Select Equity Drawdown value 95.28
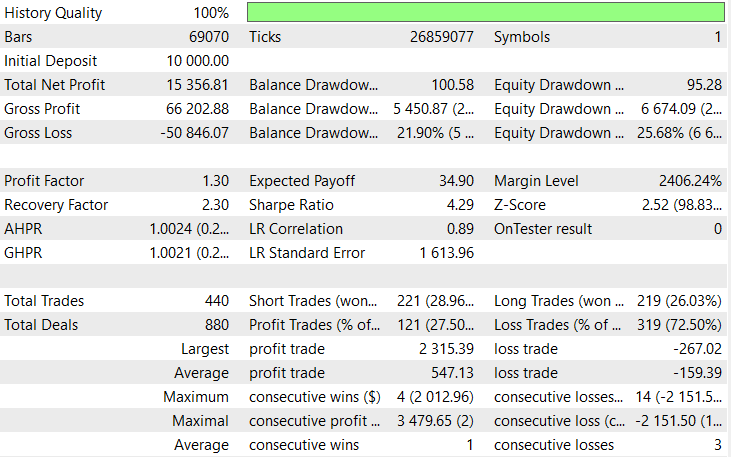 click(704, 85)
